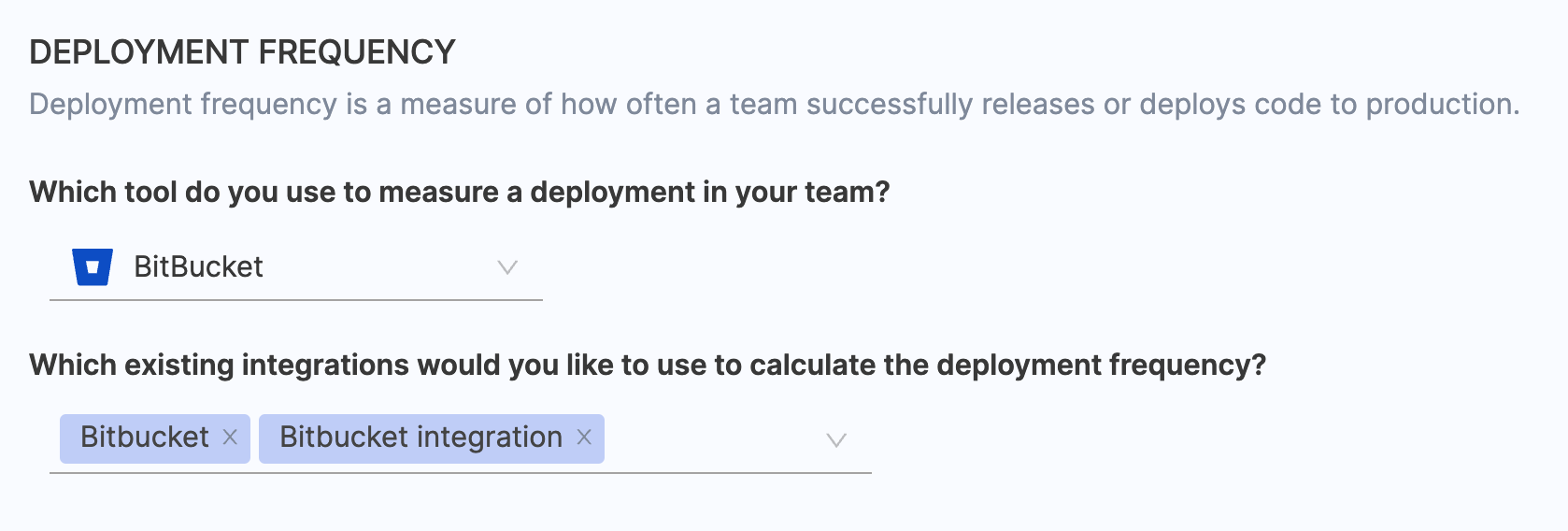Select the Bitbucket integration chip label
This screenshot has height=531, width=1568.
pos(421,437)
